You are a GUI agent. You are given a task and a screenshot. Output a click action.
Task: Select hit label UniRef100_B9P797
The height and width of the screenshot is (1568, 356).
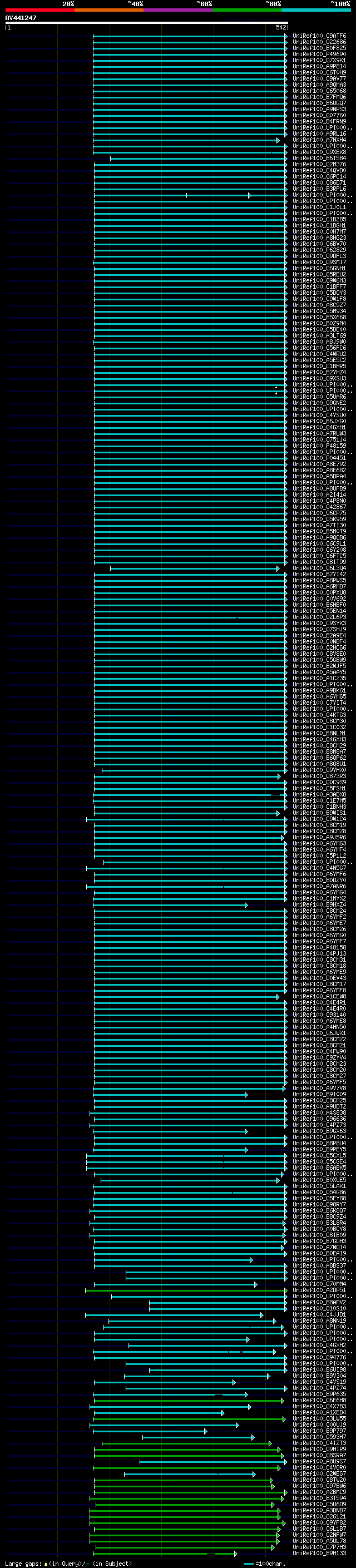(319, 1431)
